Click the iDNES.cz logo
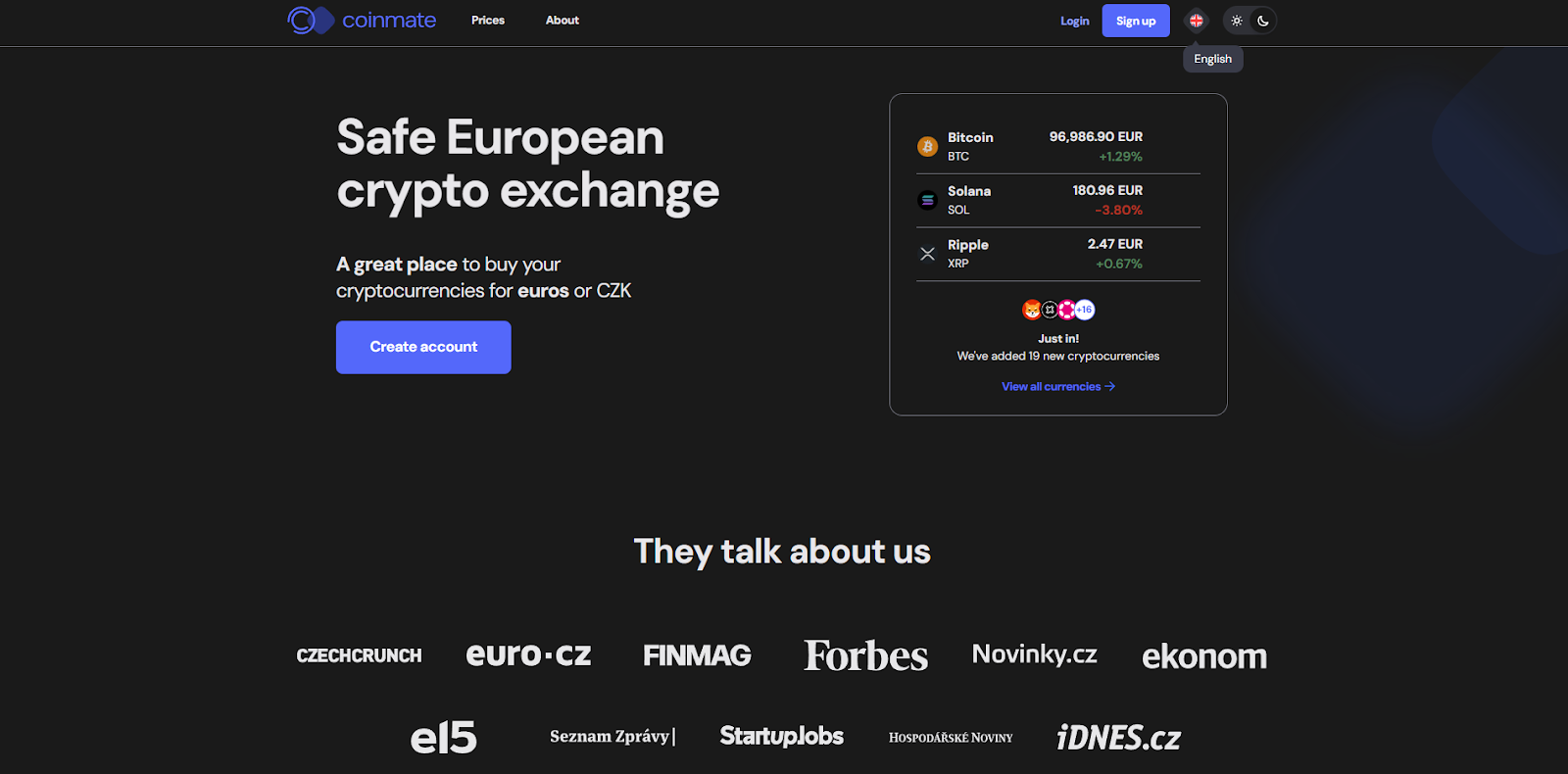The width and height of the screenshot is (1568, 774). point(1118,738)
